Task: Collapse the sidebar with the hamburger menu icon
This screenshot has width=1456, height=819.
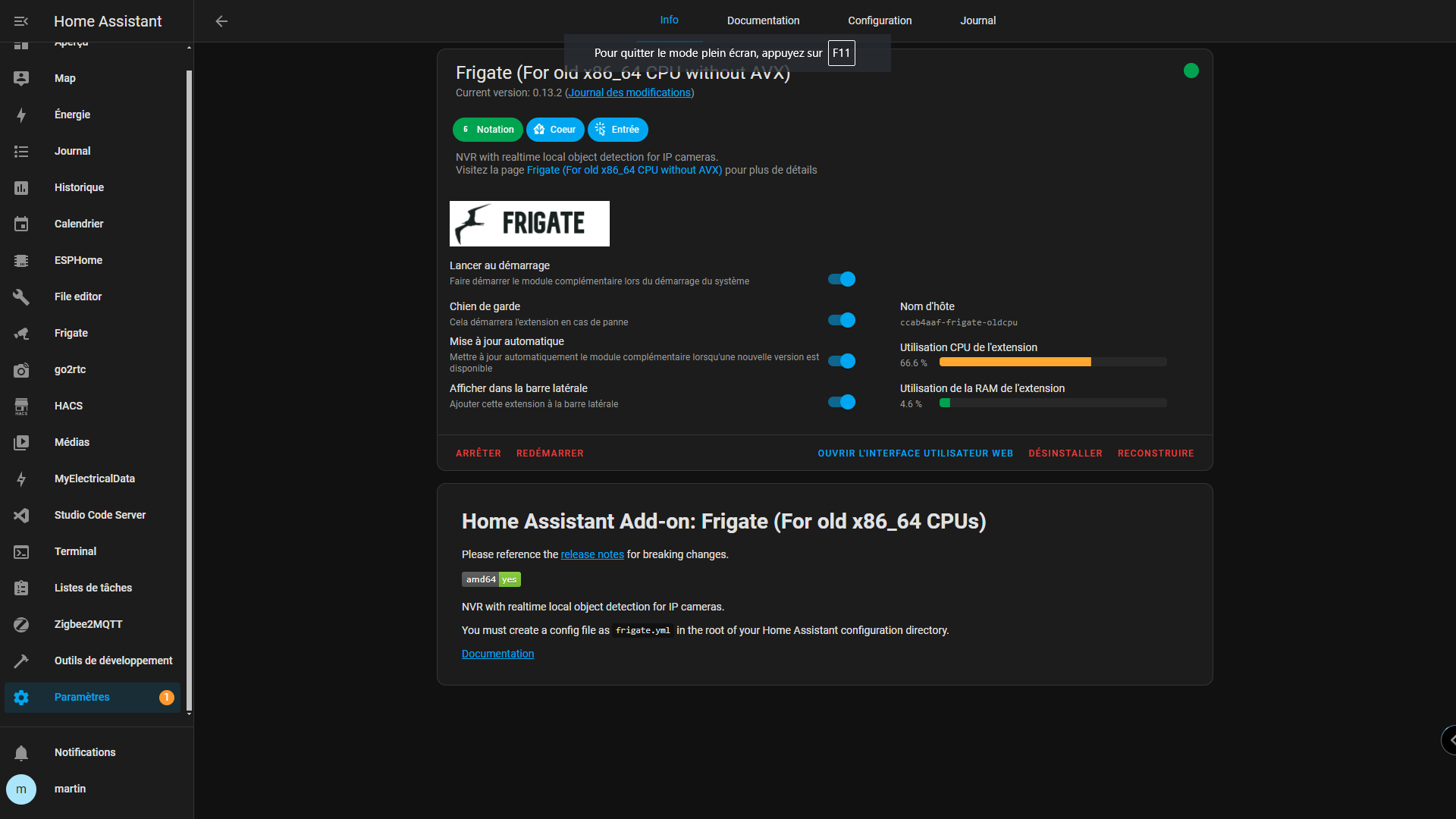Action: pos(21,21)
